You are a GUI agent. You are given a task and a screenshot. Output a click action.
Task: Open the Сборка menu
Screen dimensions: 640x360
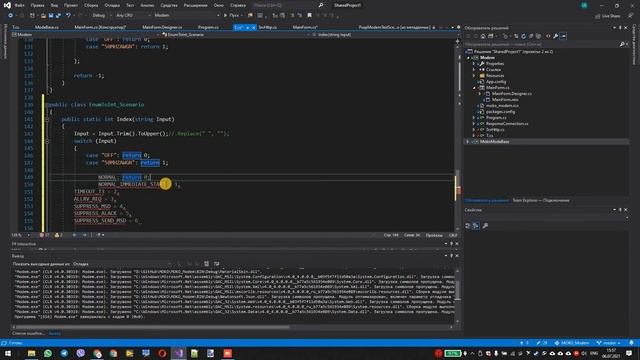click(91, 5)
